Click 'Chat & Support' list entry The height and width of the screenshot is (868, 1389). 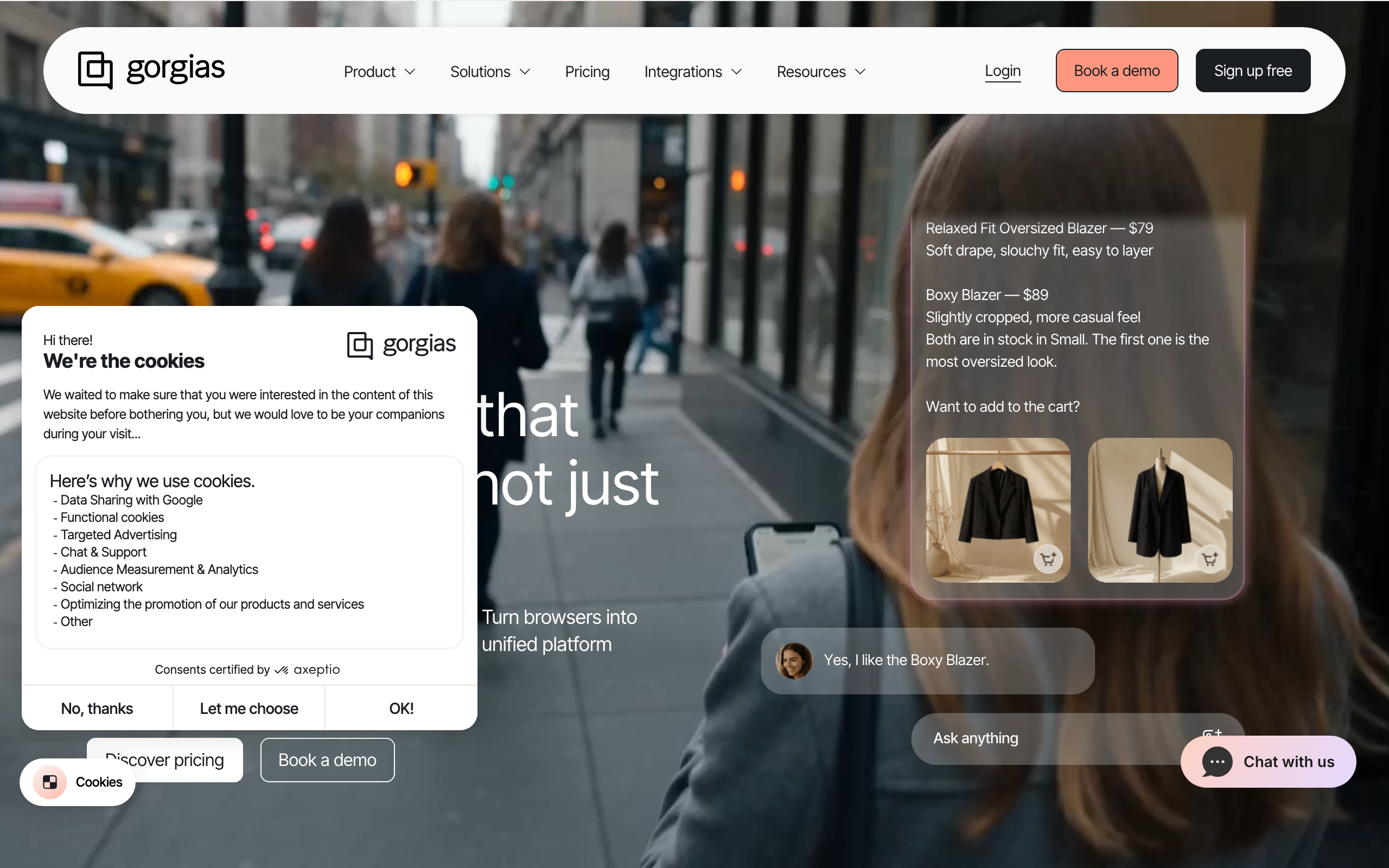coord(103,552)
